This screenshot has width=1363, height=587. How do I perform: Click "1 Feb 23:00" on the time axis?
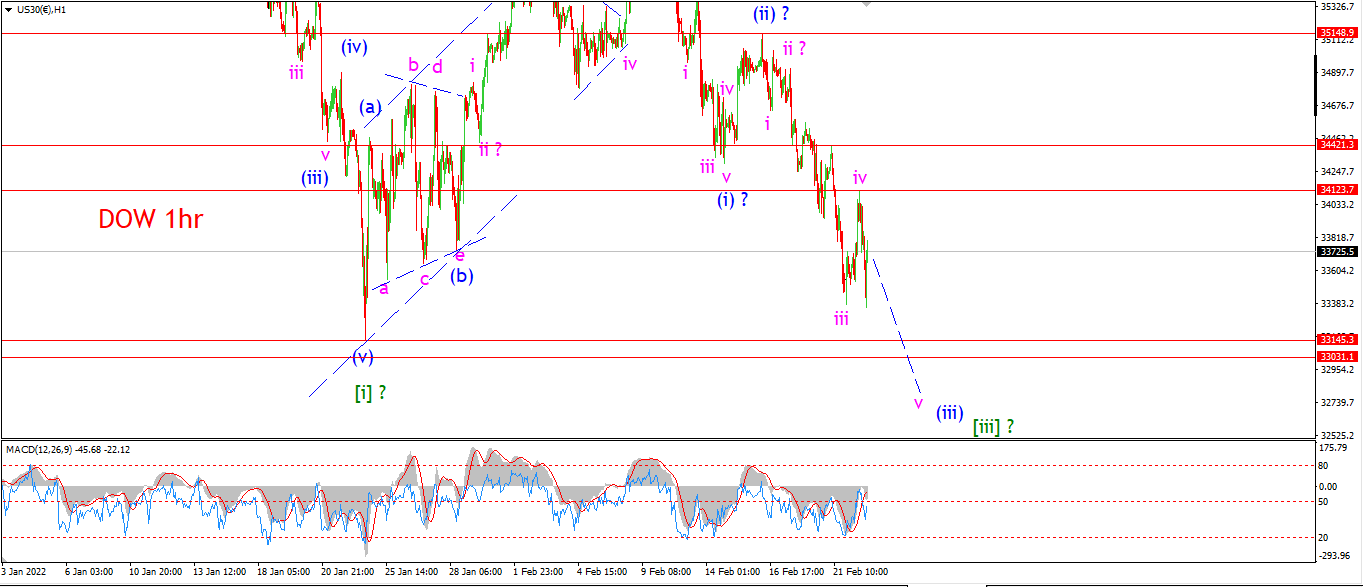click(538, 572)
